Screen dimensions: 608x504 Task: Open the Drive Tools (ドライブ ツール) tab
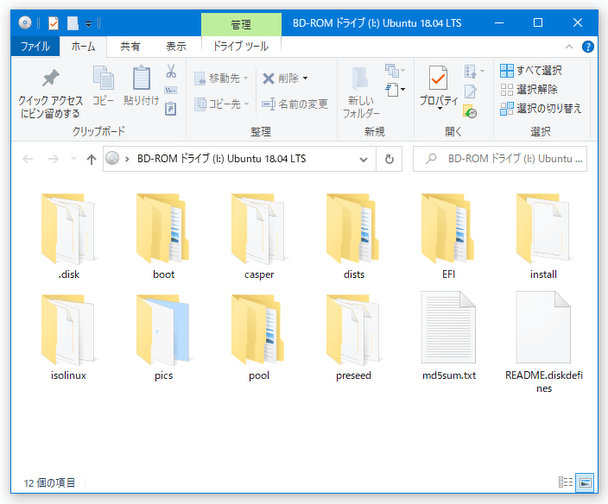(241, 47)
